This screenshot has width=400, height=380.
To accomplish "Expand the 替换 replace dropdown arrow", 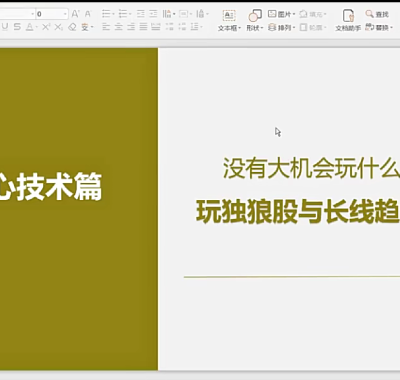I will 391,28.
